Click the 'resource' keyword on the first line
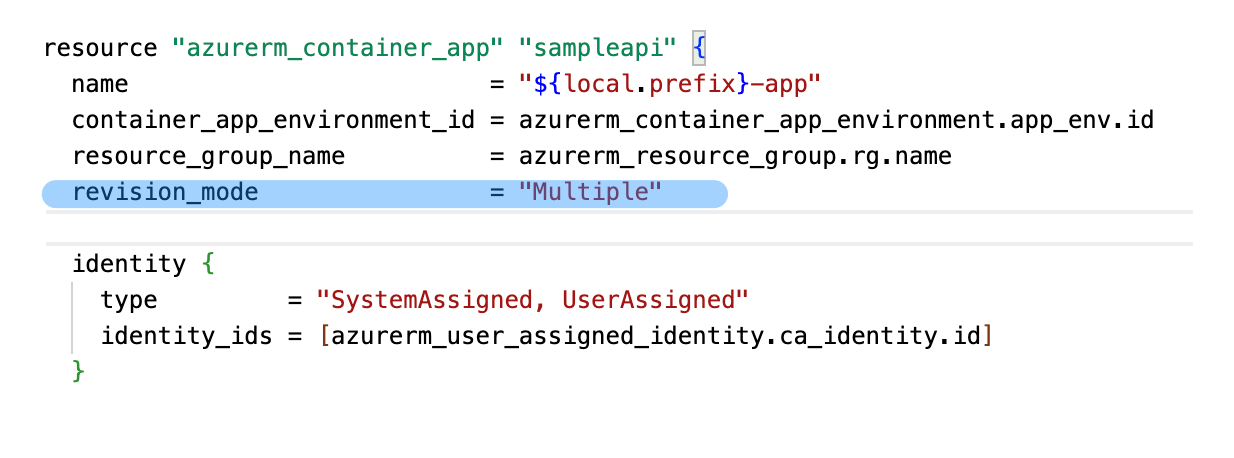The width and height of the screenshot is (1234, 458). point(101,49)
